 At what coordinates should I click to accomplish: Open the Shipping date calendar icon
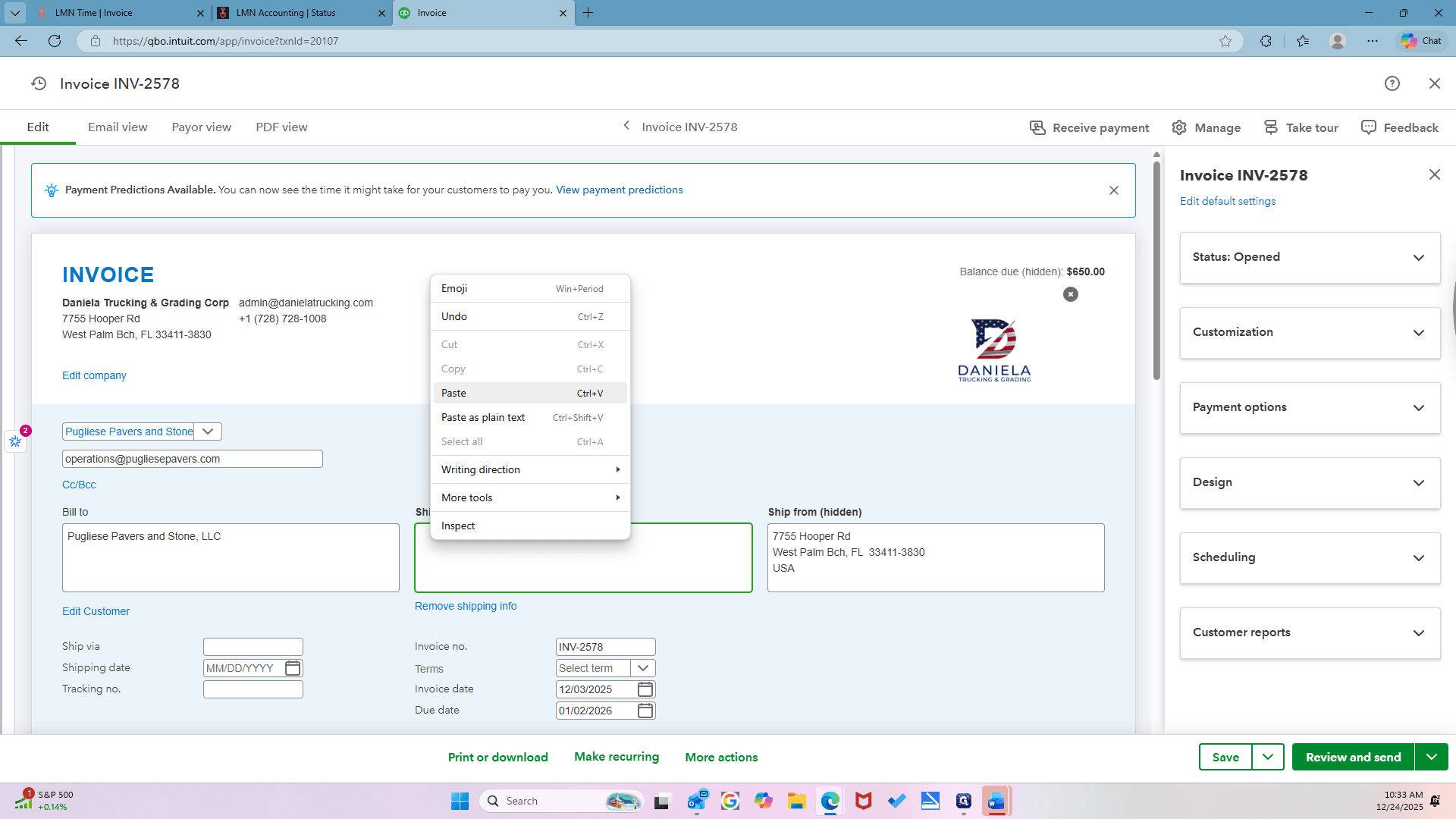point(293,668)
